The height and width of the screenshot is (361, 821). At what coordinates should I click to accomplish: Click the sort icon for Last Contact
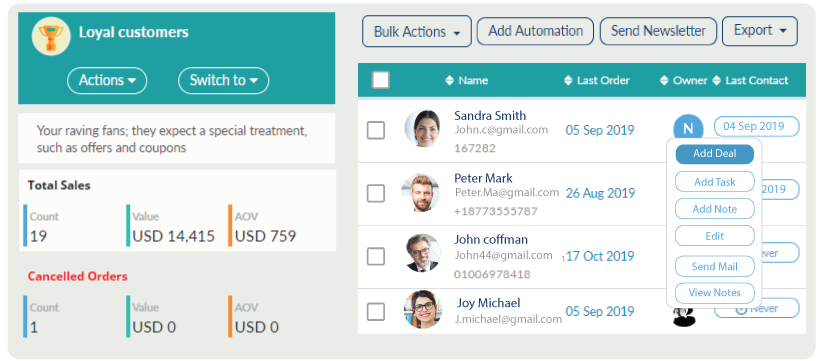(717, 81)
